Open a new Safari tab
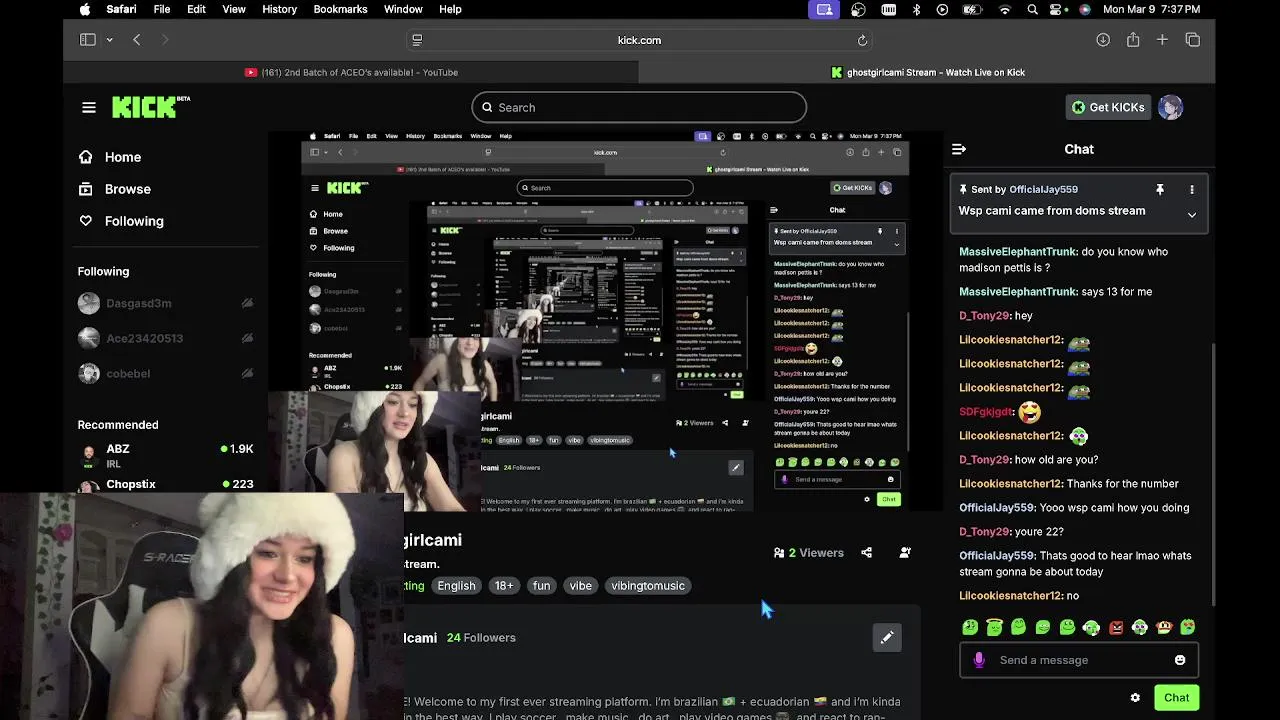 1162,40
